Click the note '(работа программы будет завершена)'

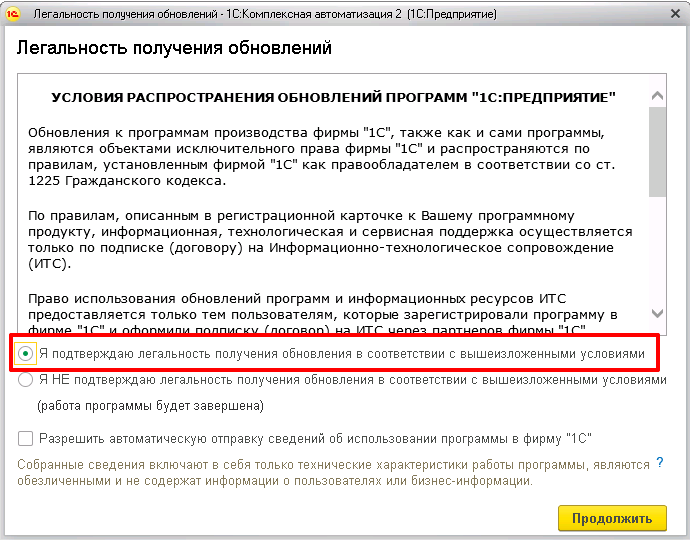150,405
